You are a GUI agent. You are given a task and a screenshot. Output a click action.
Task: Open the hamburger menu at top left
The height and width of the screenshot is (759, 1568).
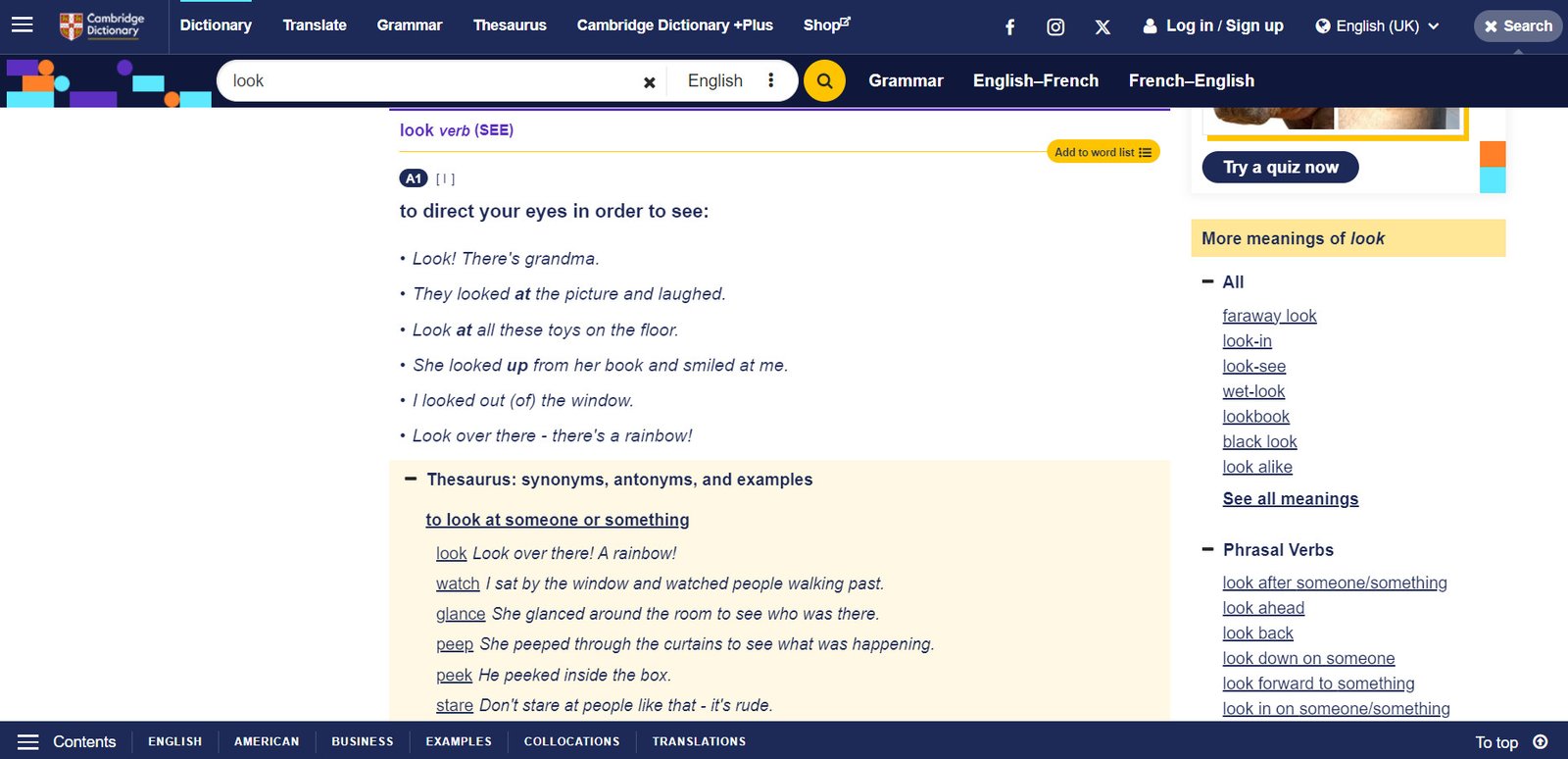22,25
